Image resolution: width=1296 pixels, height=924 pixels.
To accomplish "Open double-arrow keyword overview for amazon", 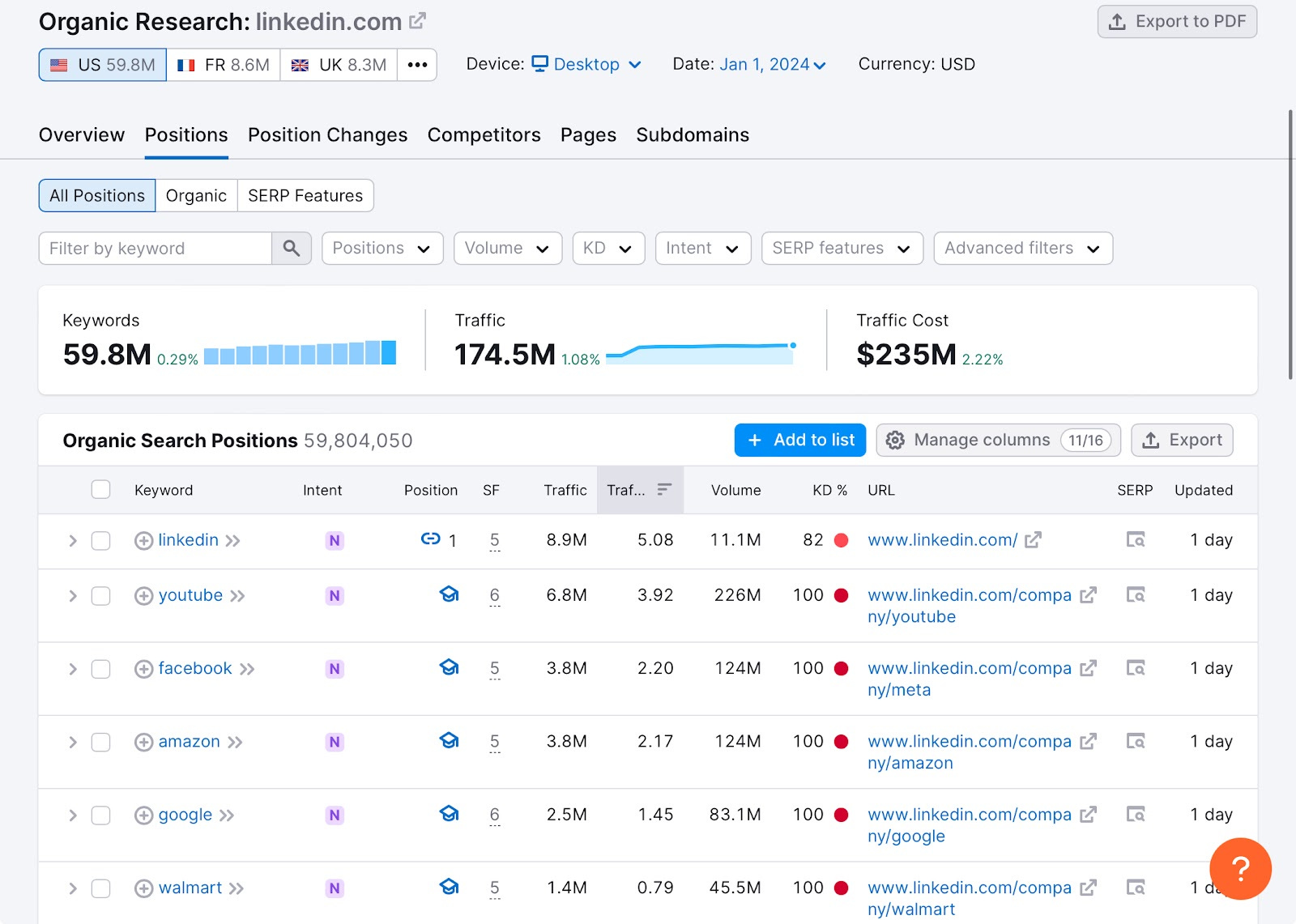I will (235, 743).
